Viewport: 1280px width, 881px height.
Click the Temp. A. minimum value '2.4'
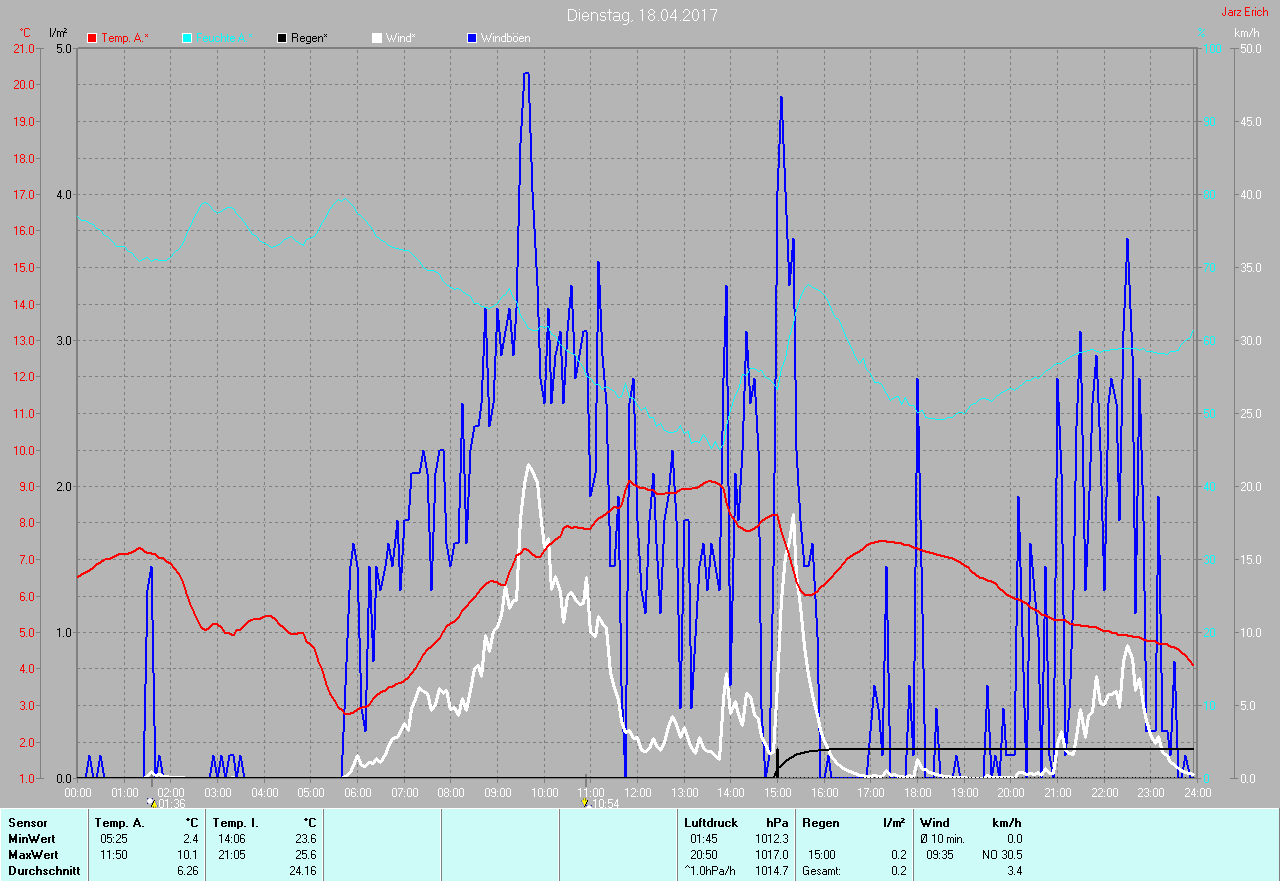pyautogui.click(x=189, y=839)
